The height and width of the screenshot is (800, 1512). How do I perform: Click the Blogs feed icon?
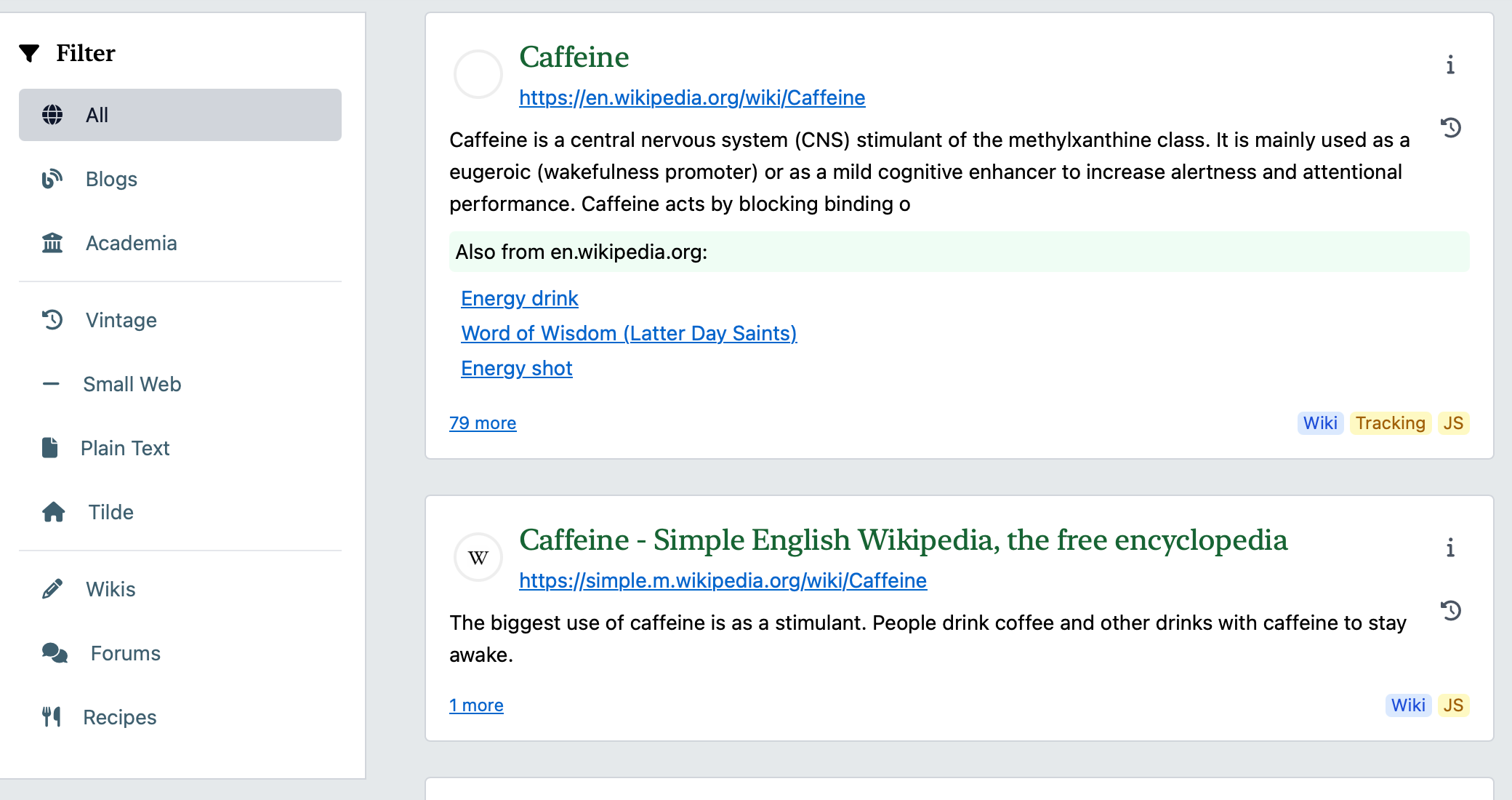[x=52, y=179]
